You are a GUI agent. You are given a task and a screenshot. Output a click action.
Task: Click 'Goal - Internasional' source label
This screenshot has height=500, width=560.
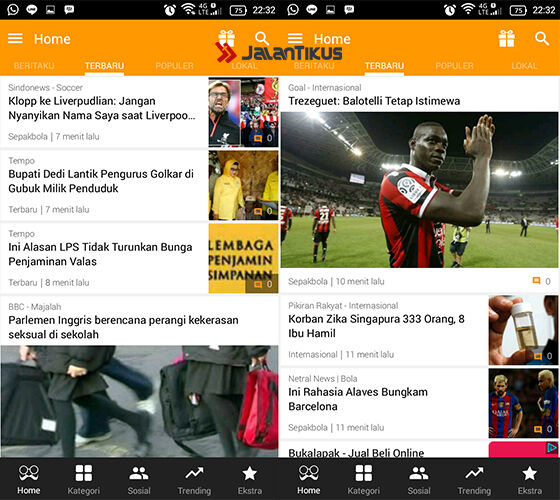[325, 88]
